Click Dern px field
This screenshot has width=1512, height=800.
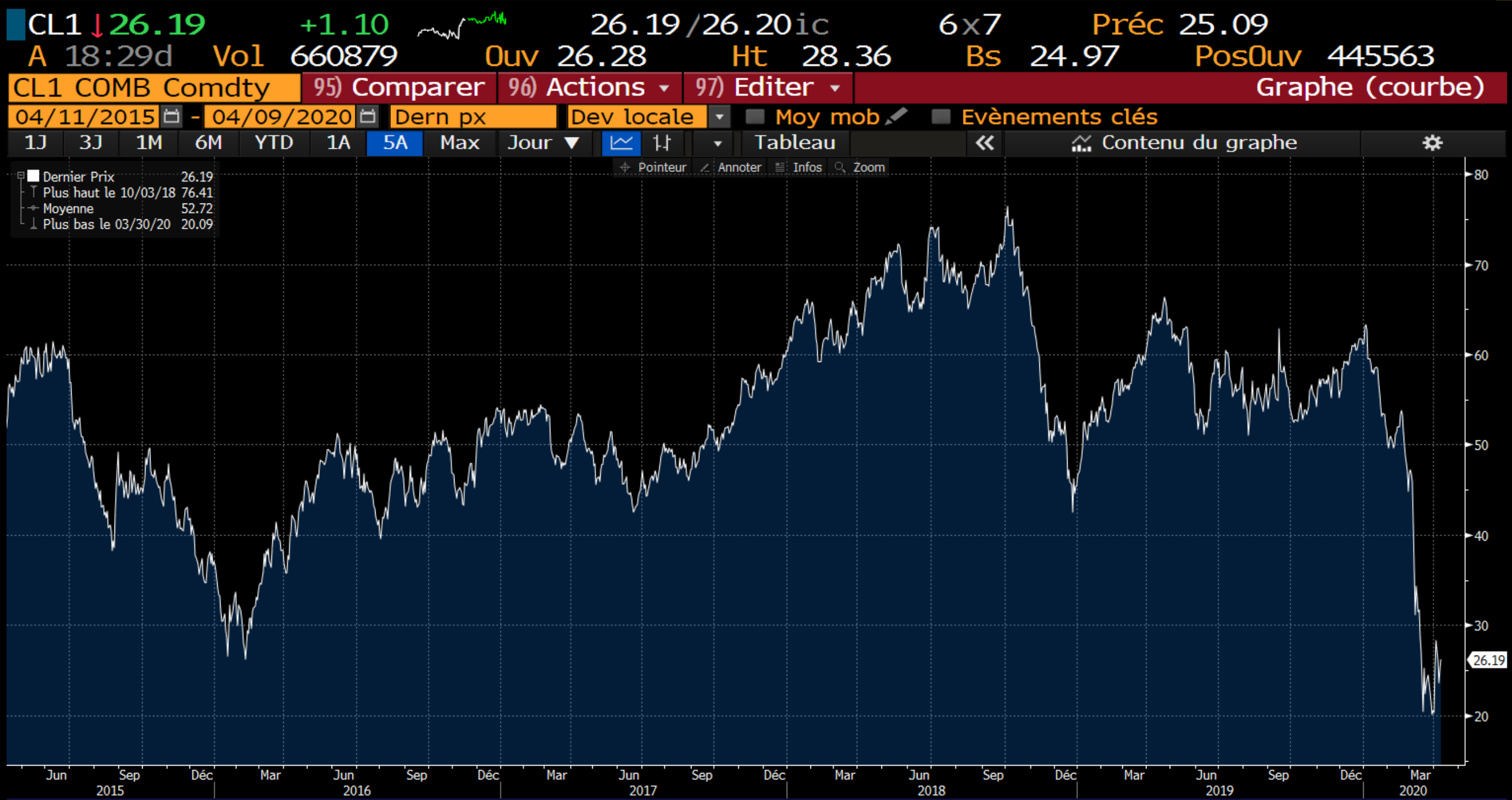point(473,116)
